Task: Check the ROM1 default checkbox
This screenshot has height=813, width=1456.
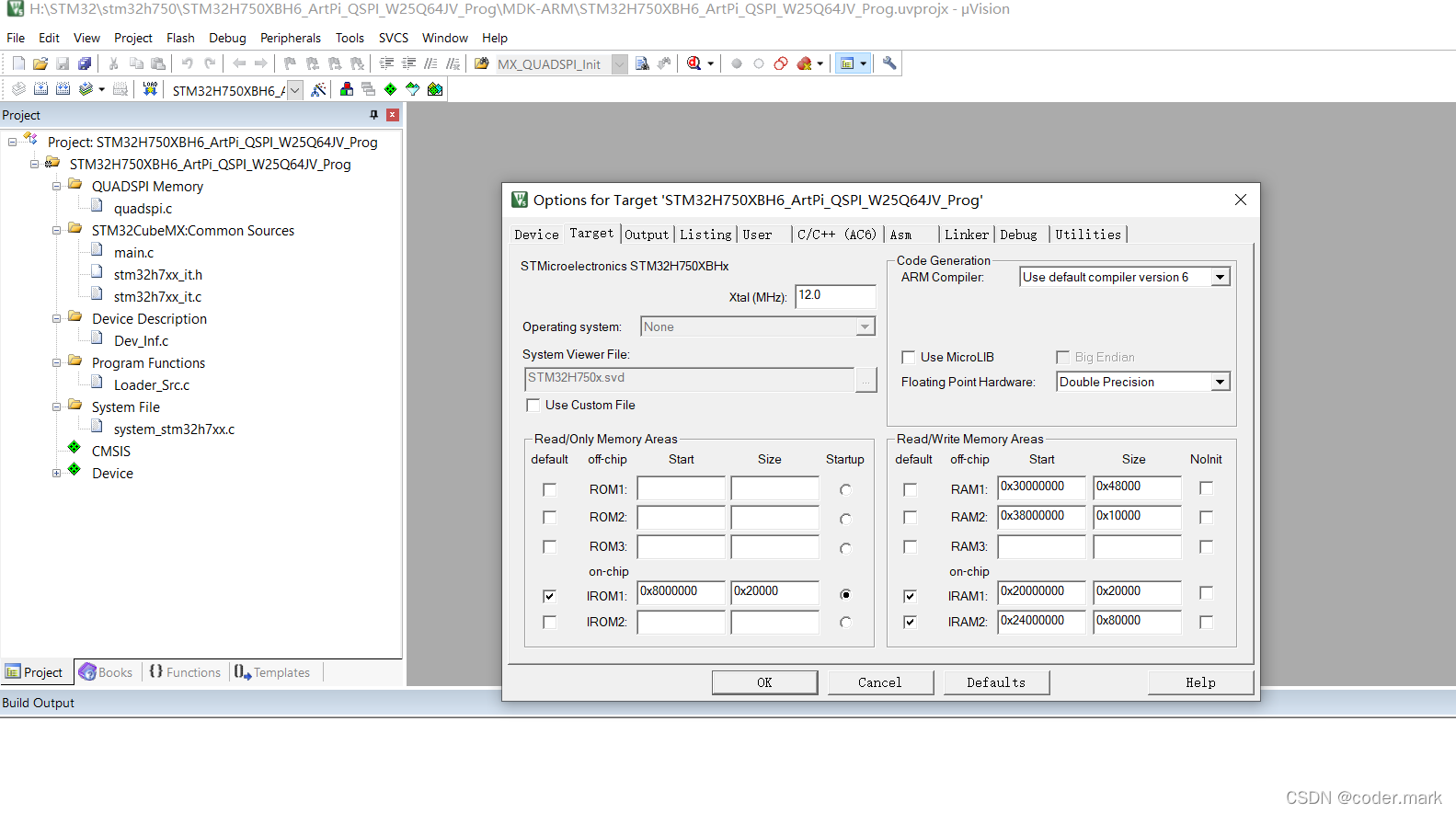Action: point(549,489)
